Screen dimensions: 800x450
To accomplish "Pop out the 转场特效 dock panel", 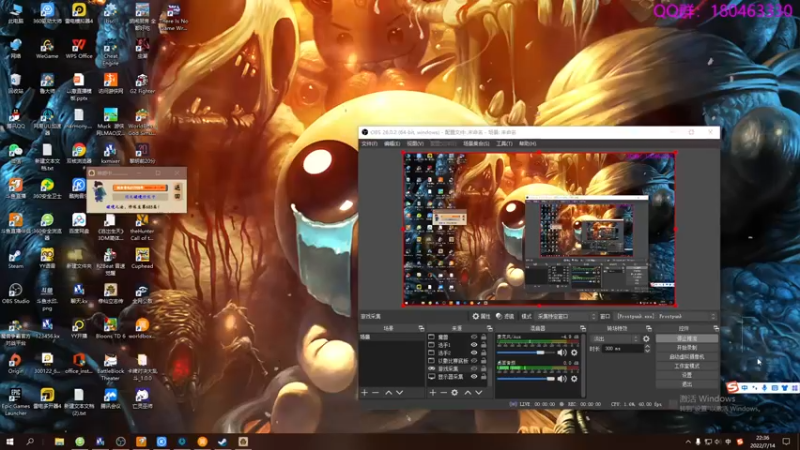I will [648, 328].
